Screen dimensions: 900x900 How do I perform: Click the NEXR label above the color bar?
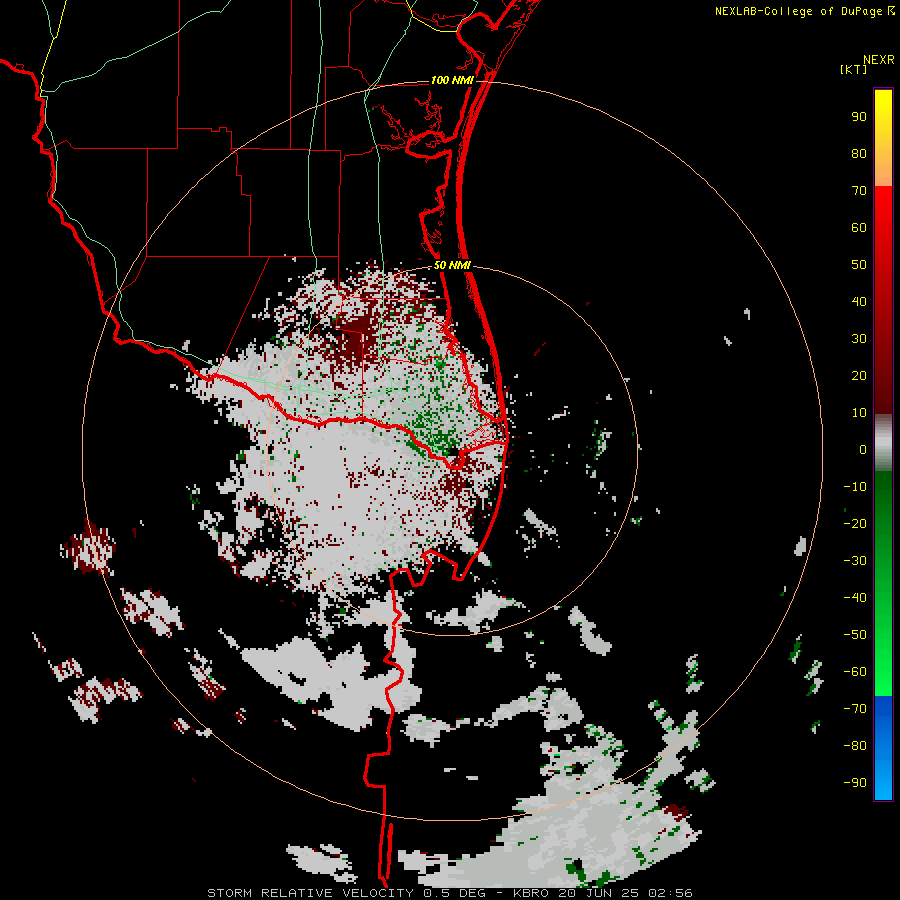(879, 60)
